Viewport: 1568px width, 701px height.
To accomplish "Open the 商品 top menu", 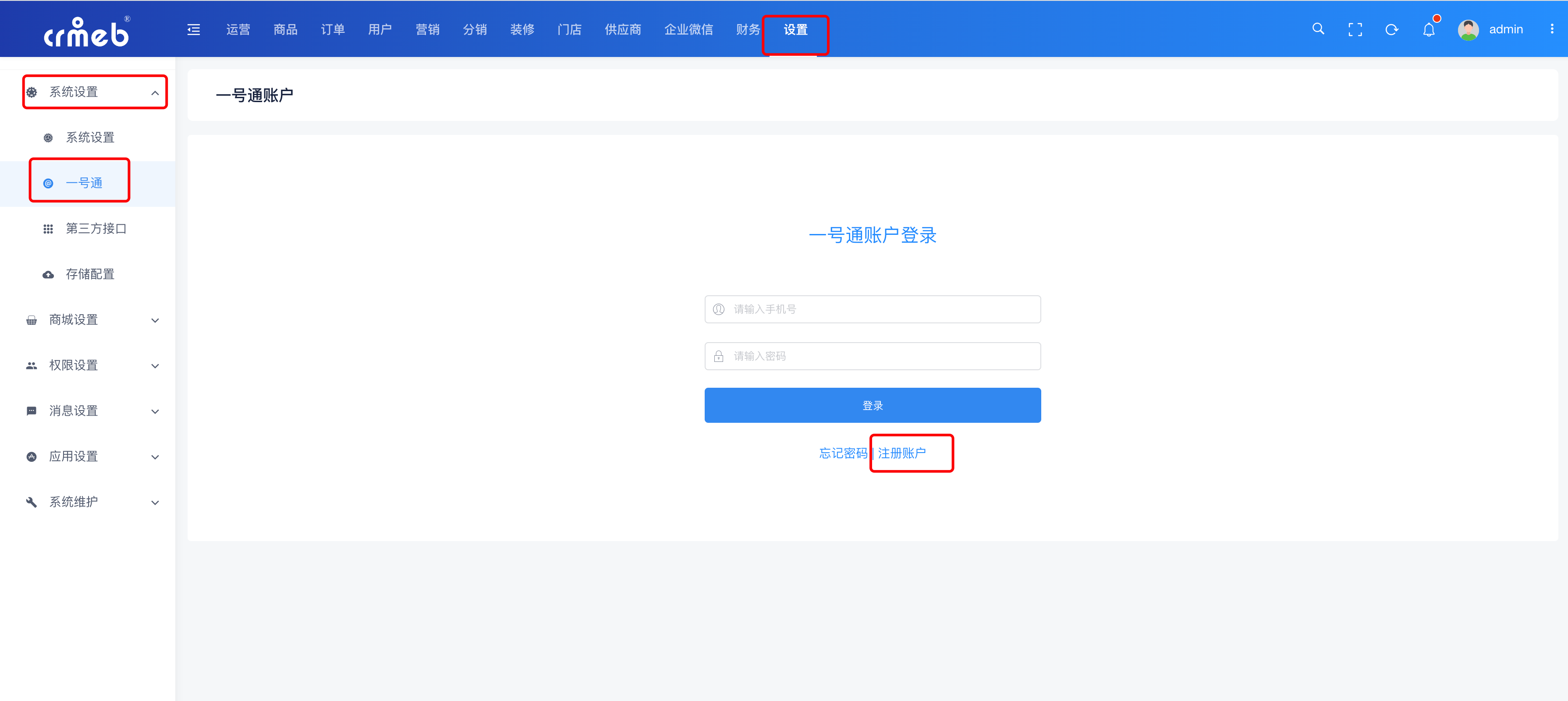I will coord(285,30).
